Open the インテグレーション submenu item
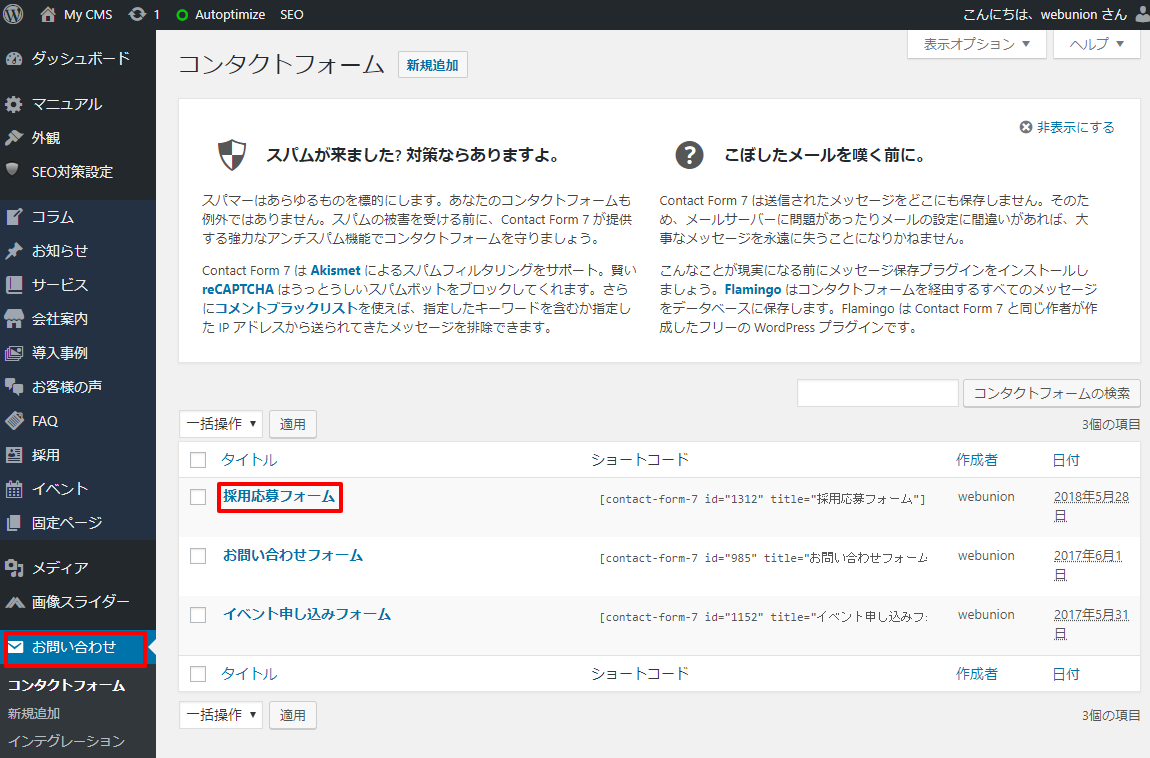Screen dimensions: 1150x758 66,741
